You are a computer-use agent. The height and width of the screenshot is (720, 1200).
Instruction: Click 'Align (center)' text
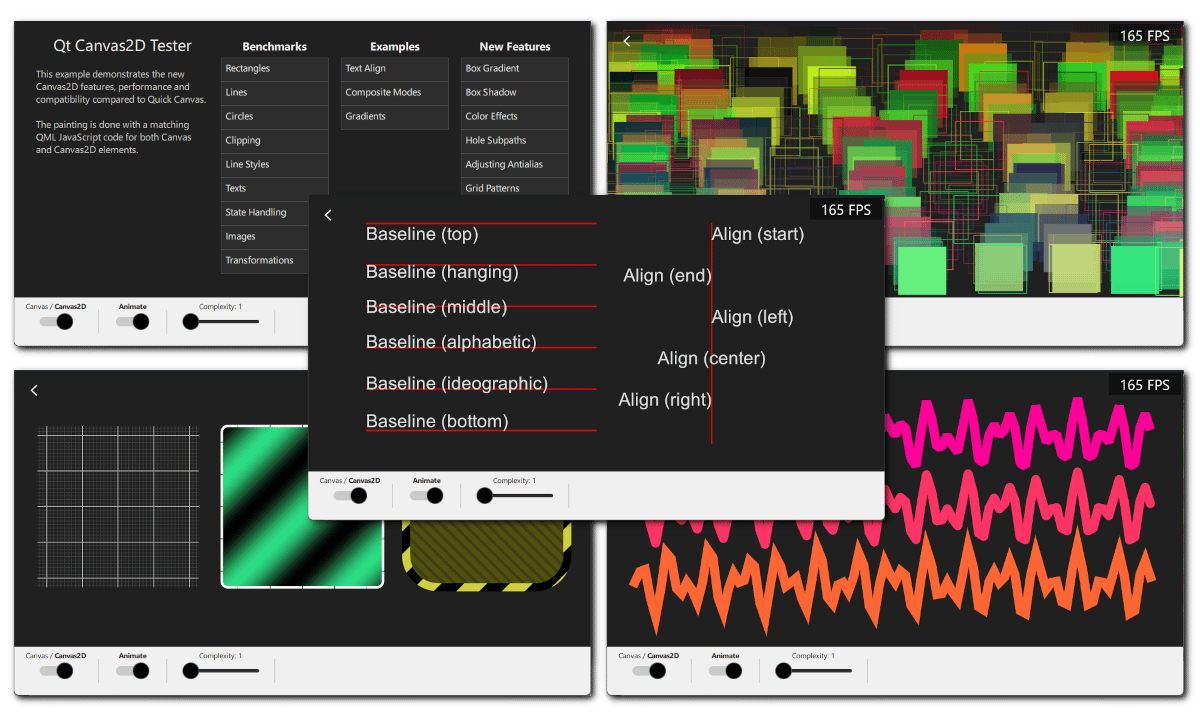coord(711,359)
